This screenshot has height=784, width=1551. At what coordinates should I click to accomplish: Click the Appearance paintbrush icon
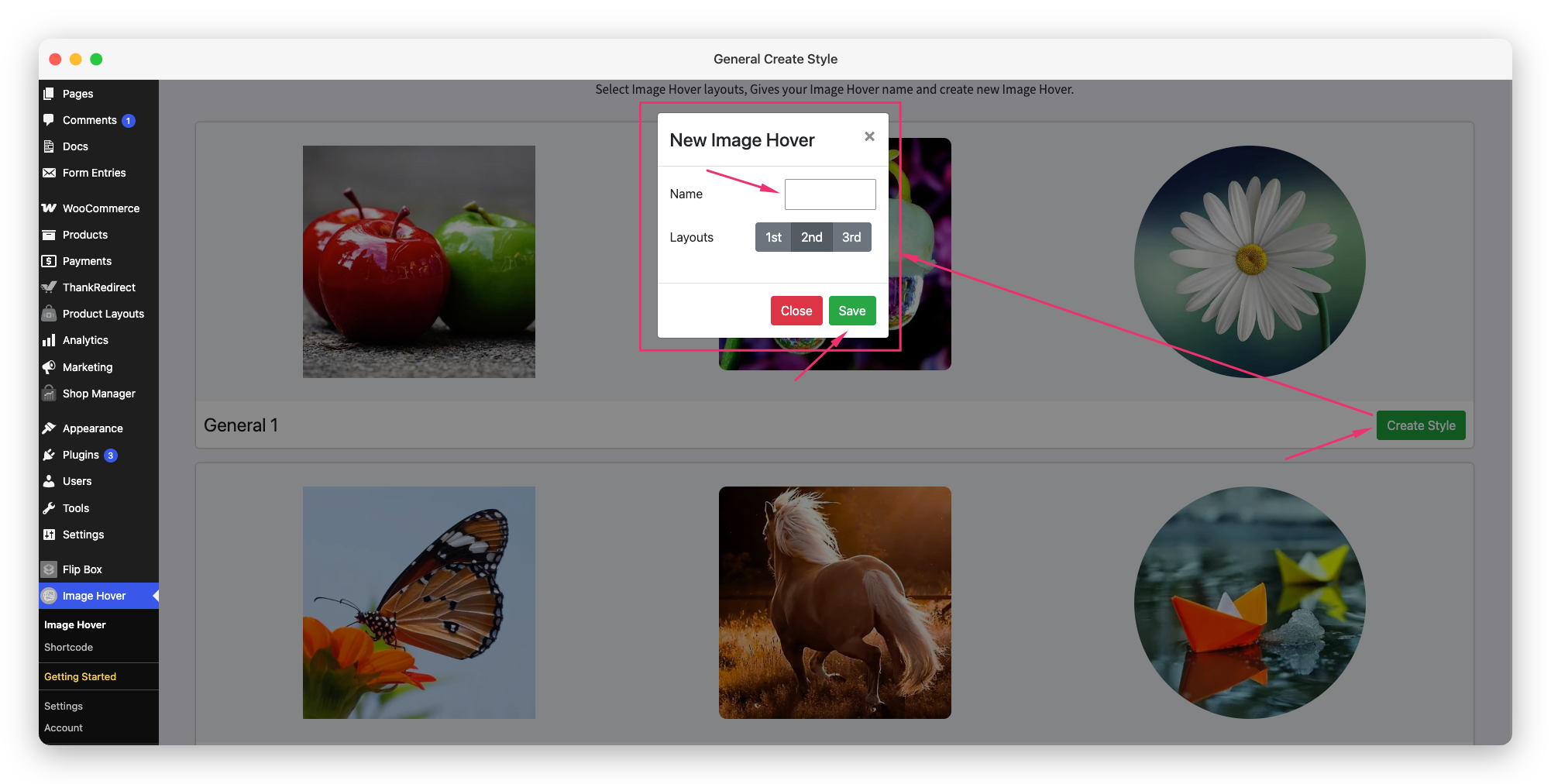click(x=49, y=428)
